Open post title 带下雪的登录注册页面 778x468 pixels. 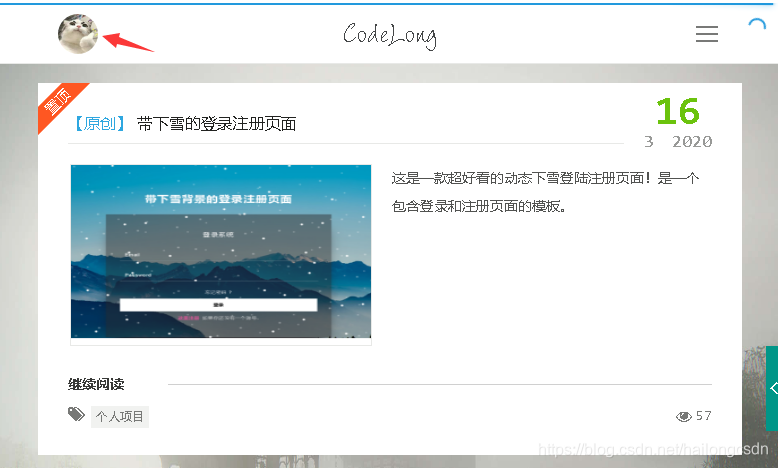216,124
